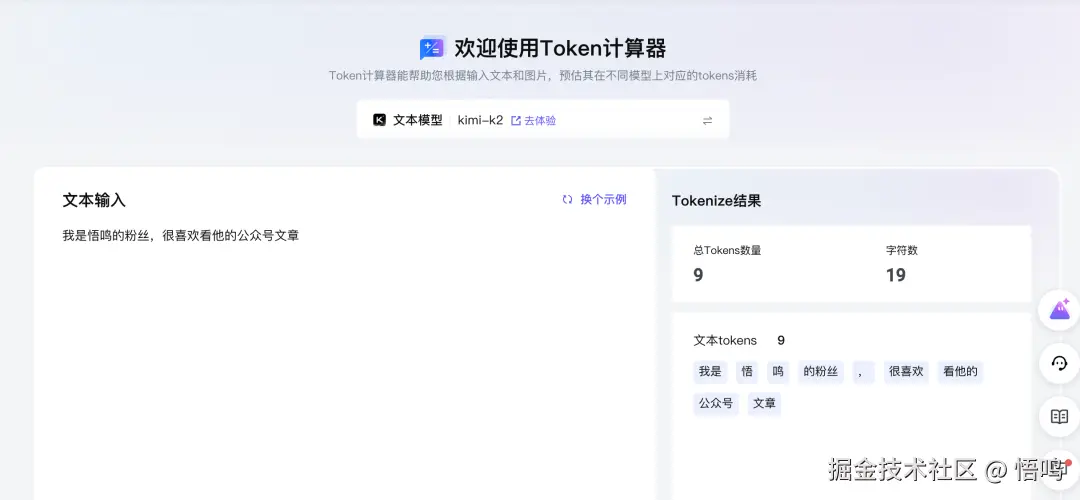Select the comma token chip
The width and height of the screenshot is (1080, 500).
pos(864,372)
